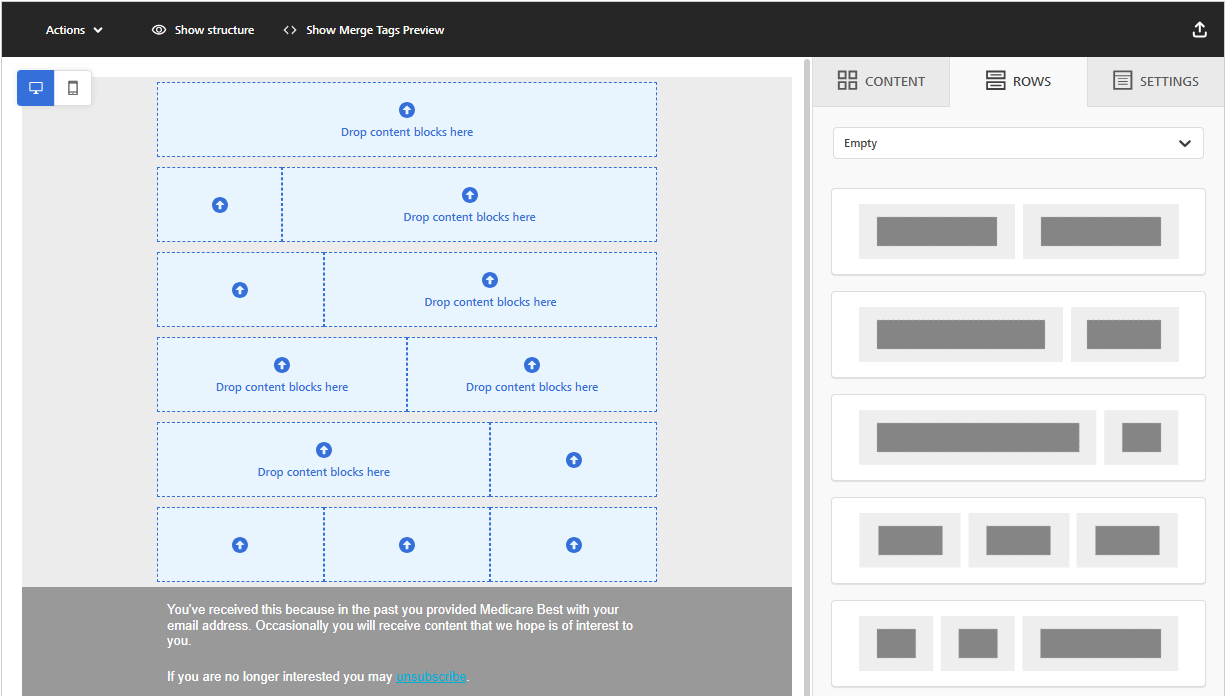Switch to the CONTENT tab

pyautogui.click(x=882, y=80)
